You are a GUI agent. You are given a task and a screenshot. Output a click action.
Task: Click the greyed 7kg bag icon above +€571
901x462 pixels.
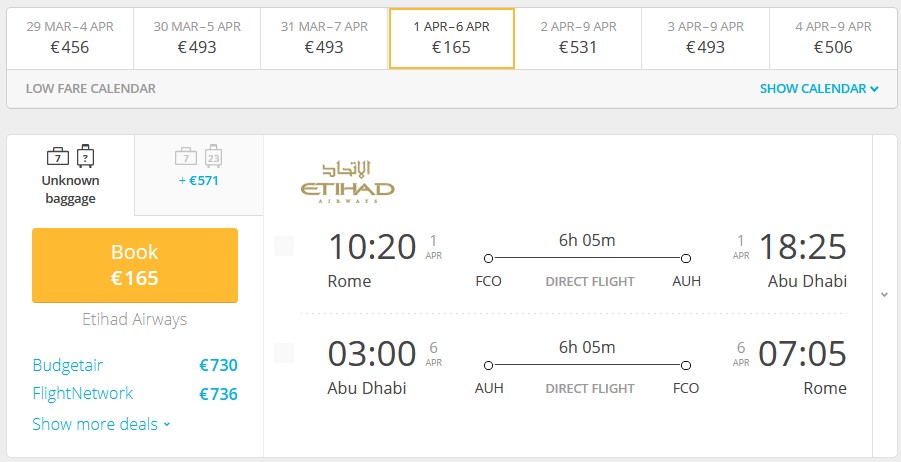click(x=186, y=156)
